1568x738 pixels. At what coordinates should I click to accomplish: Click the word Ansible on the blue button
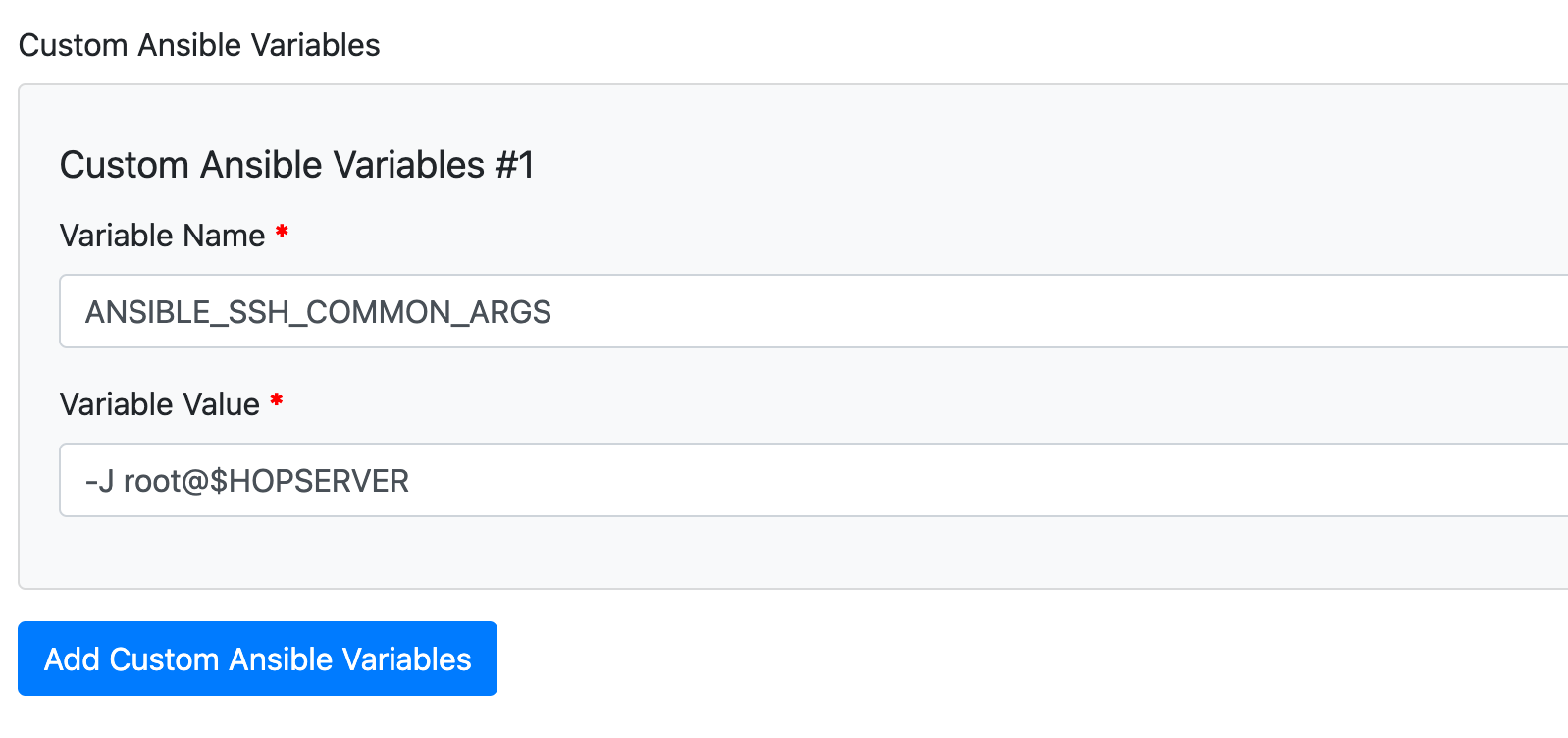tap(283, 659)
